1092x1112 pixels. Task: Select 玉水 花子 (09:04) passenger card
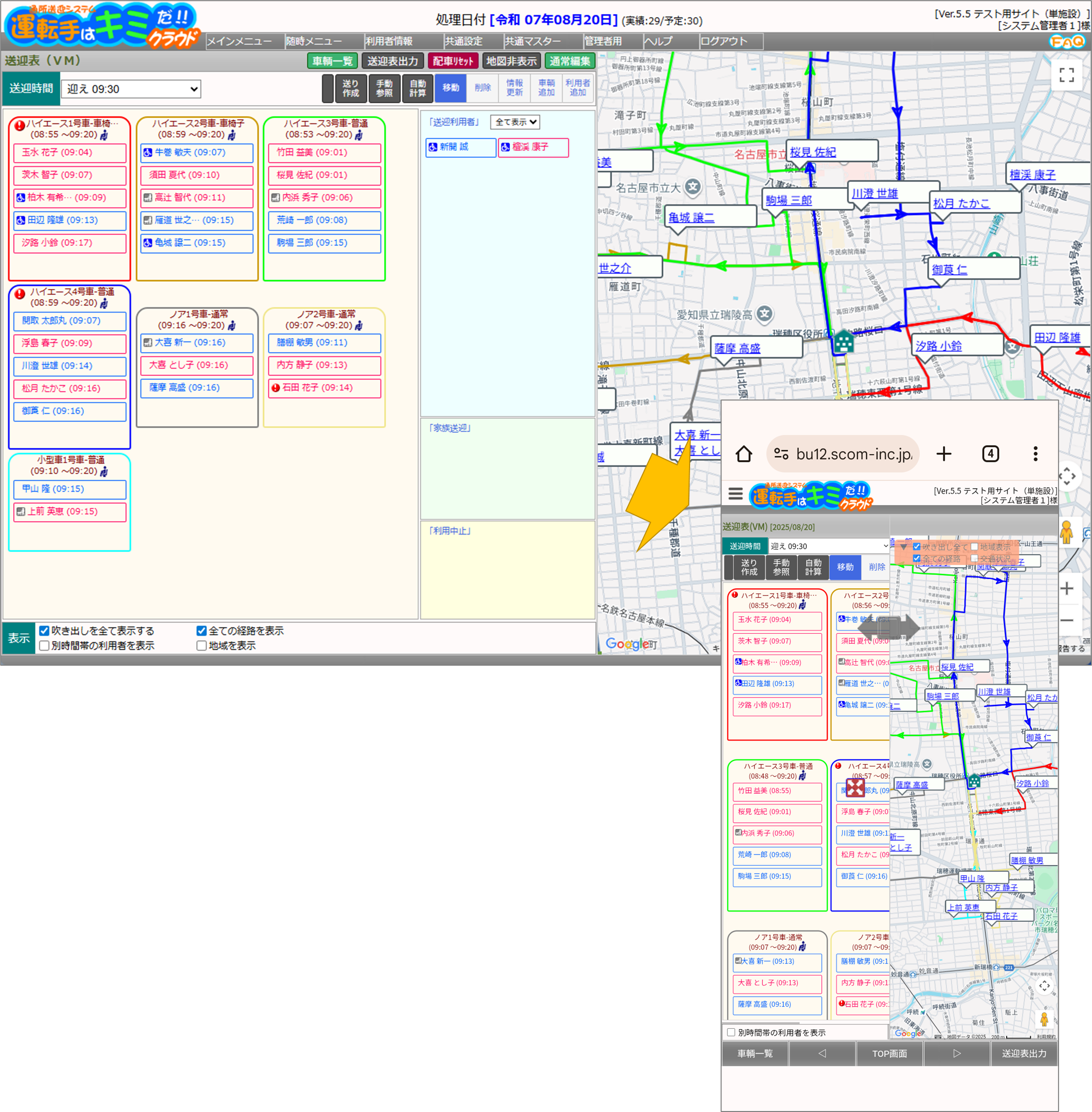pyautogui.click(x=69, y=153)
